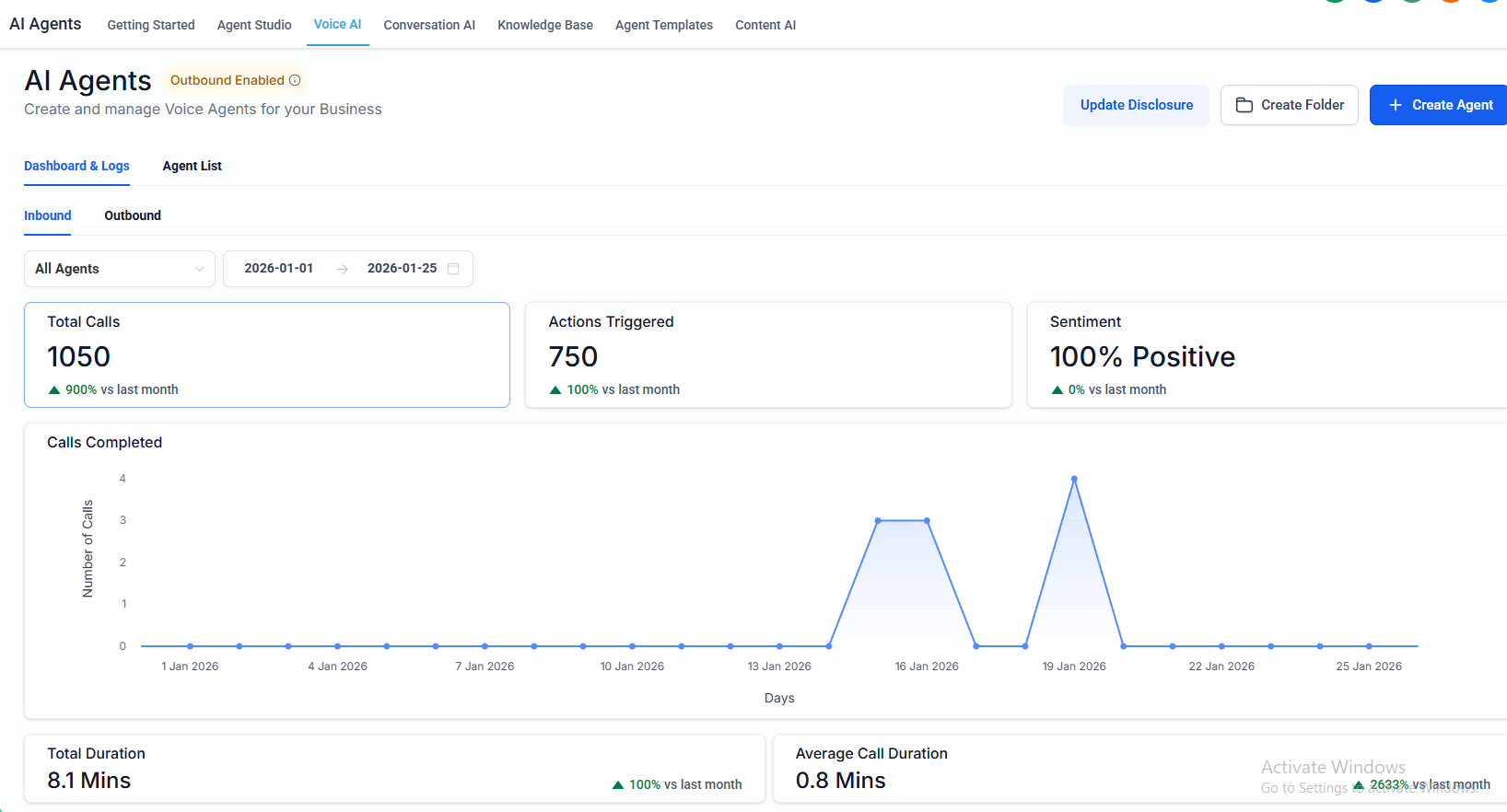Select the Total Calls stat card
Screen dimensions: 1507x812
(267, 355)
